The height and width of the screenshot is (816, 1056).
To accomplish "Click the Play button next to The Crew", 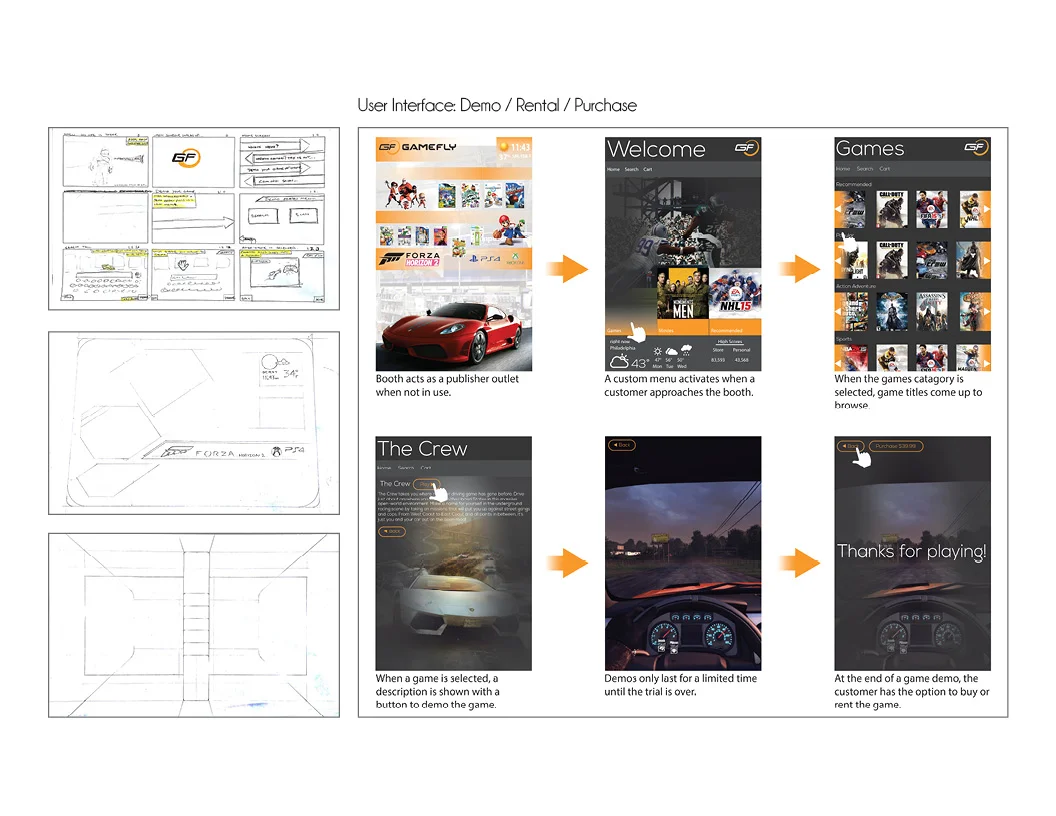I will tap(426, 484).
